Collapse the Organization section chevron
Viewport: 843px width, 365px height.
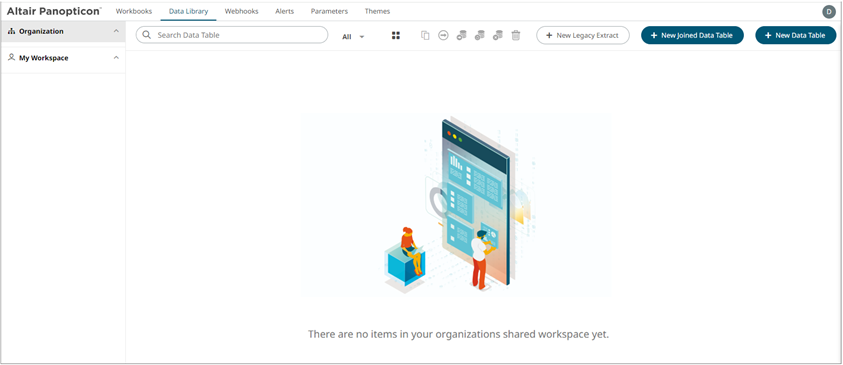(x=116, y=31)
